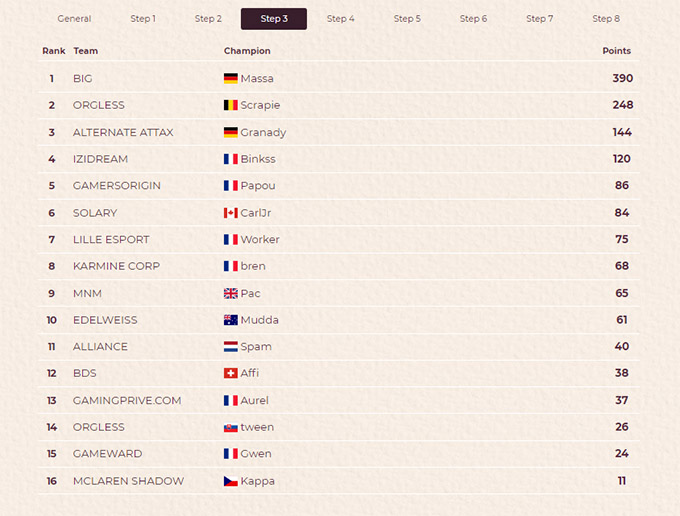The height and width of the screenshot is (516, 680).
Task: Open the Step 2 tab
Action: pos(208,19)
